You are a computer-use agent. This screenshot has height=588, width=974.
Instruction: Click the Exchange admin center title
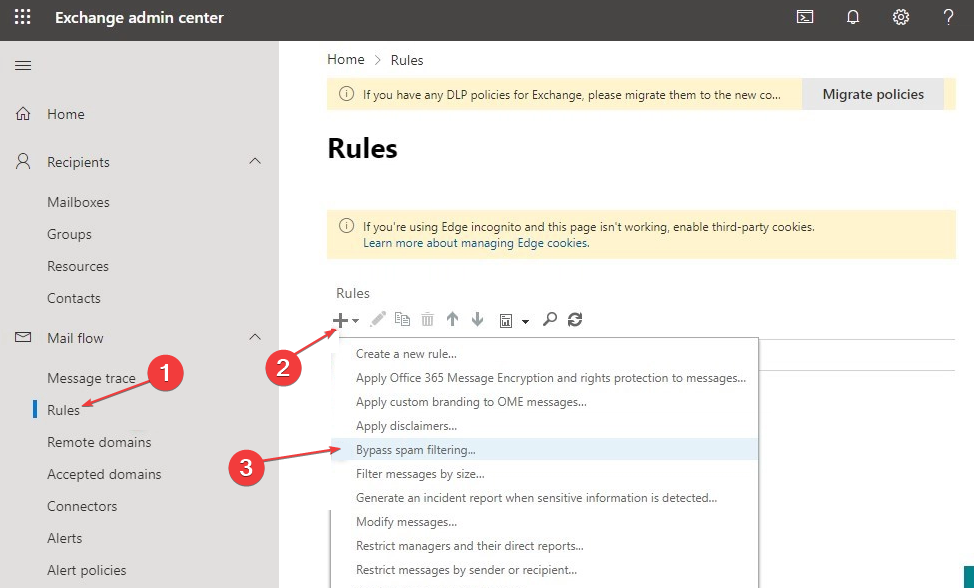(139, 18)
